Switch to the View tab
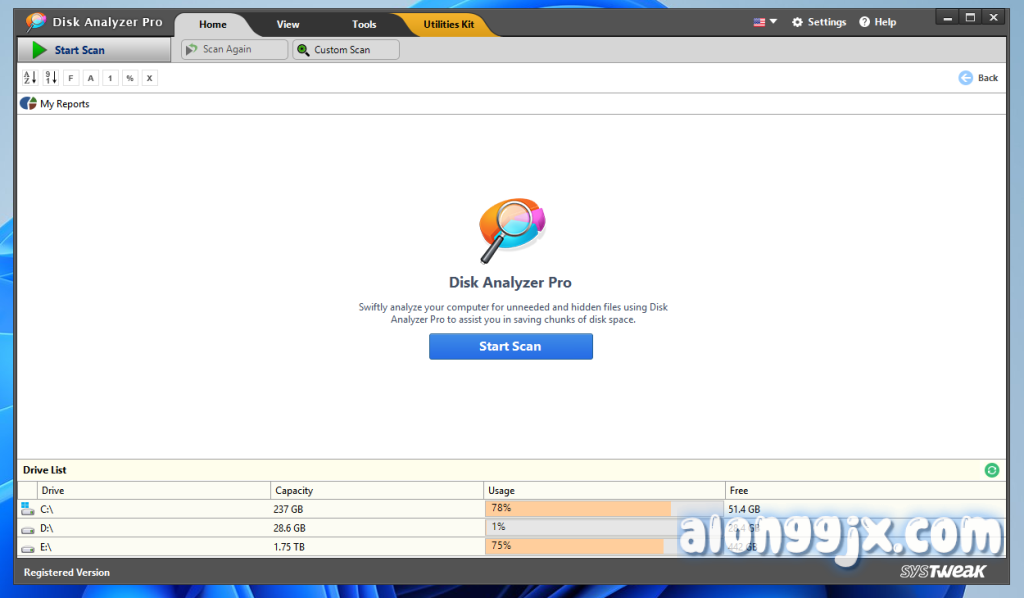 [x=288, y=24]
